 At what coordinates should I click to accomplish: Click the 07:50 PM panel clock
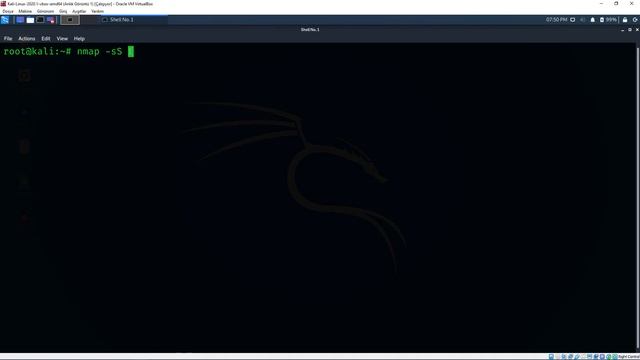556,20
